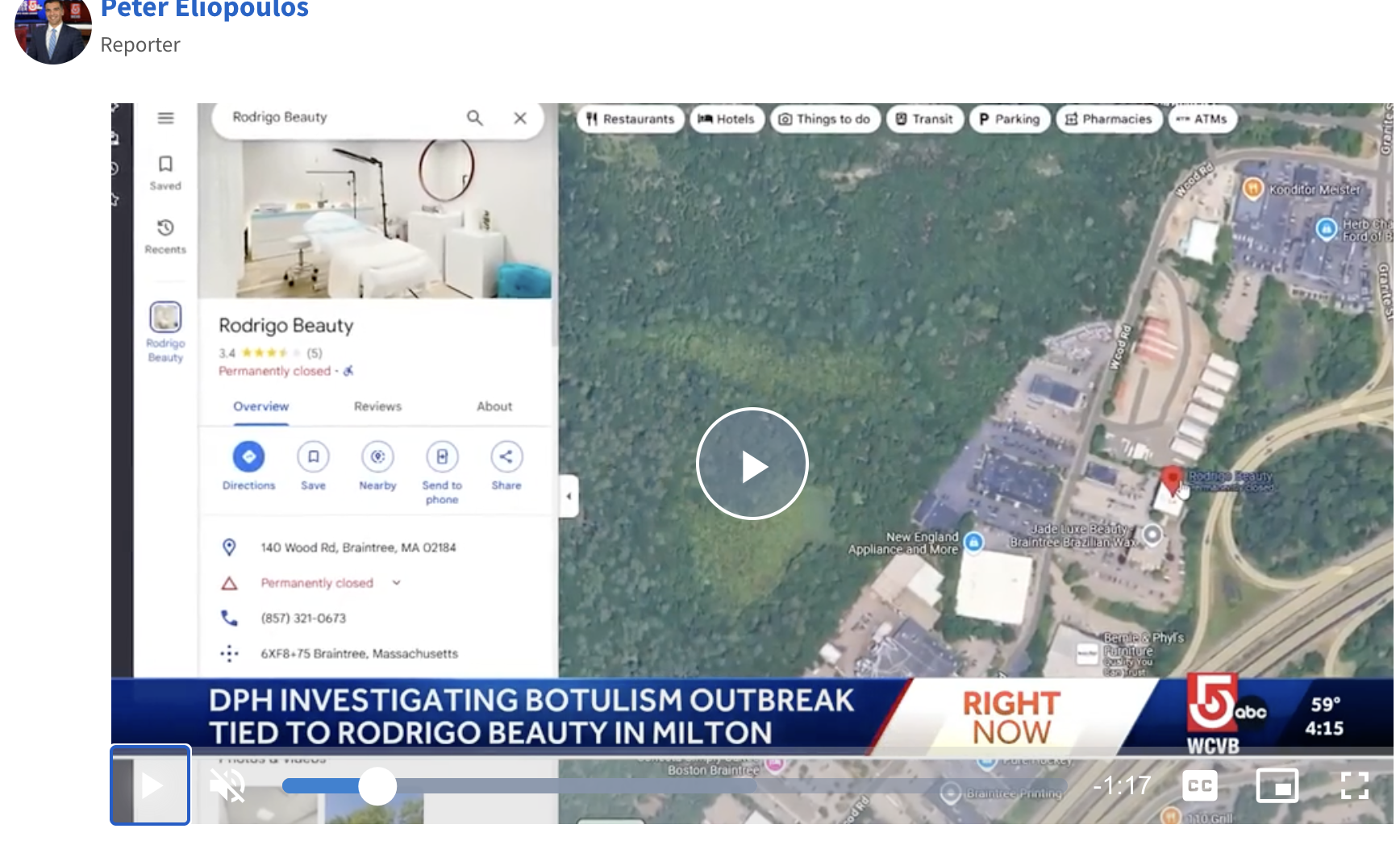Click the warning triangle beside Permanently closed

[229, 583]
